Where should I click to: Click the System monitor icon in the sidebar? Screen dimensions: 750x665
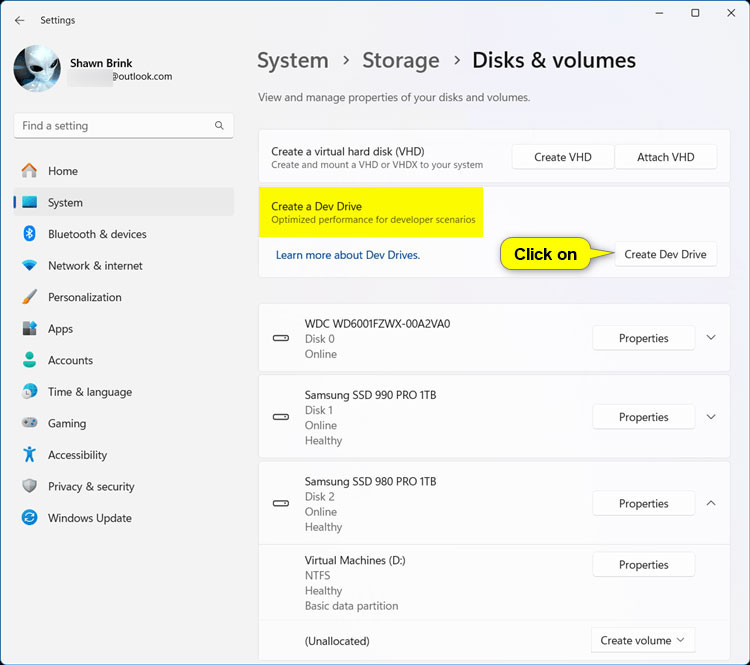coord(29,202)
